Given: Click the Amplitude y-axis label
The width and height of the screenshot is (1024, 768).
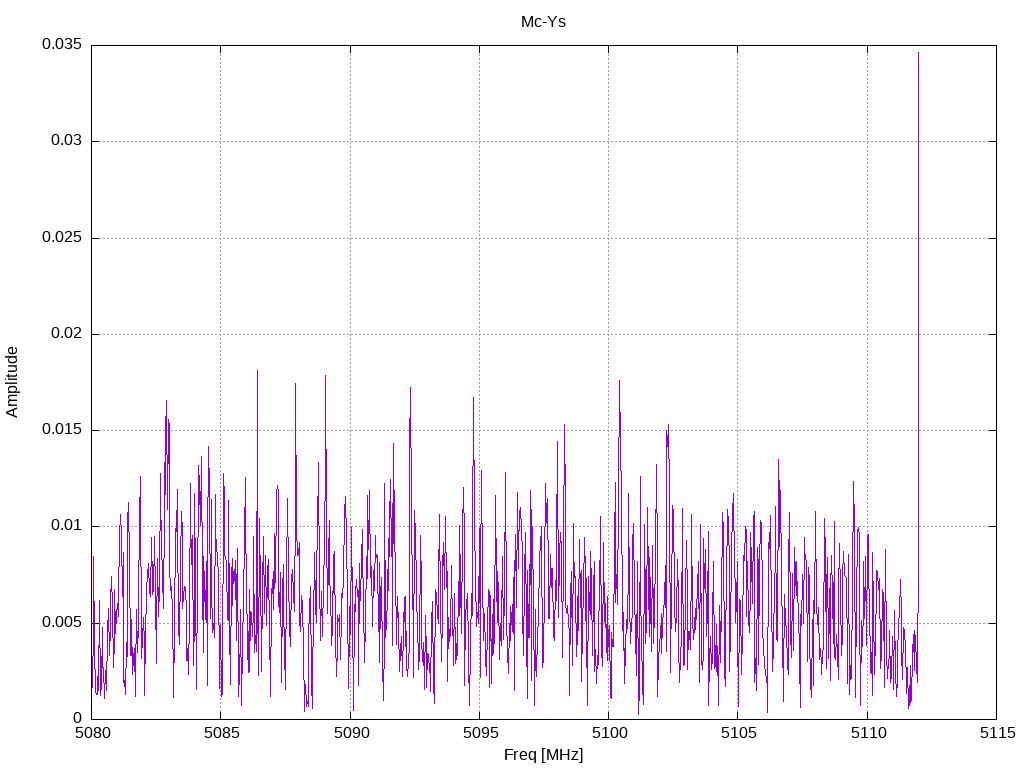Looking at the screenshot, I should [x=12, y=382].
